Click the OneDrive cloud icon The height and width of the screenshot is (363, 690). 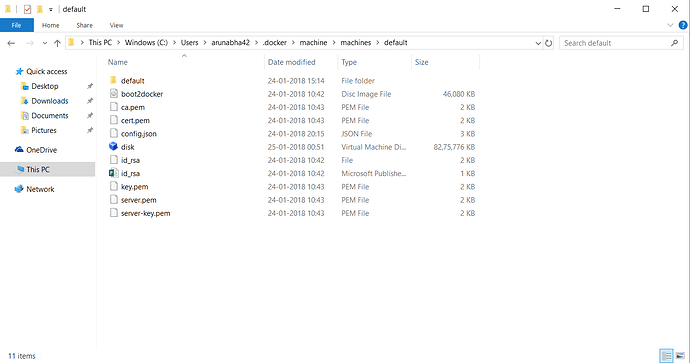[x=19, y=150]
